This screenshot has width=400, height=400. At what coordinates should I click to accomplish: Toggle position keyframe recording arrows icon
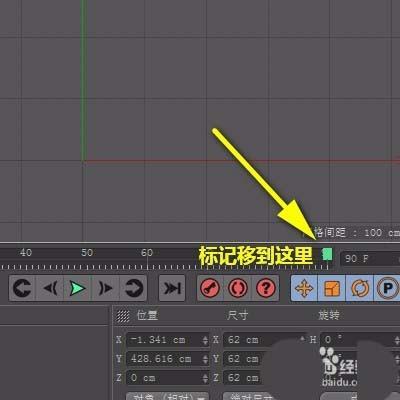coord(304,288)
